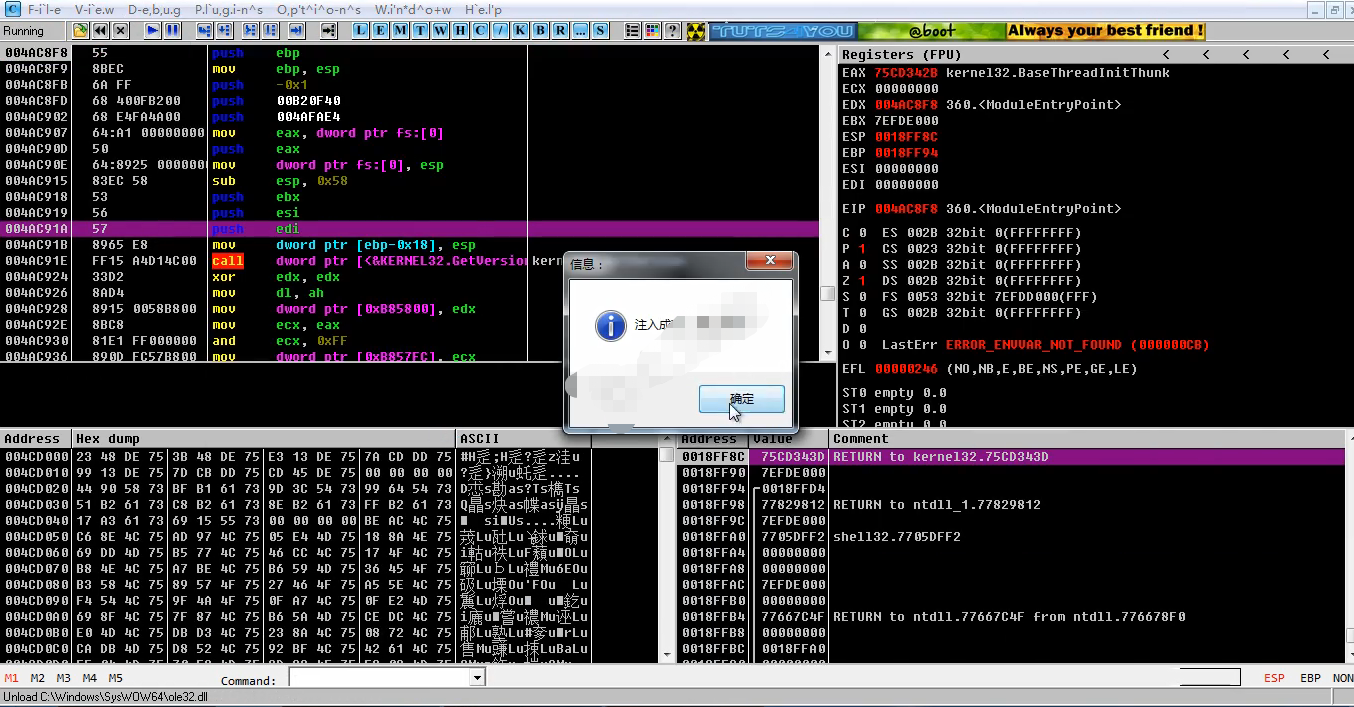Click the Open file toolbar icon

tap(81, 31)
